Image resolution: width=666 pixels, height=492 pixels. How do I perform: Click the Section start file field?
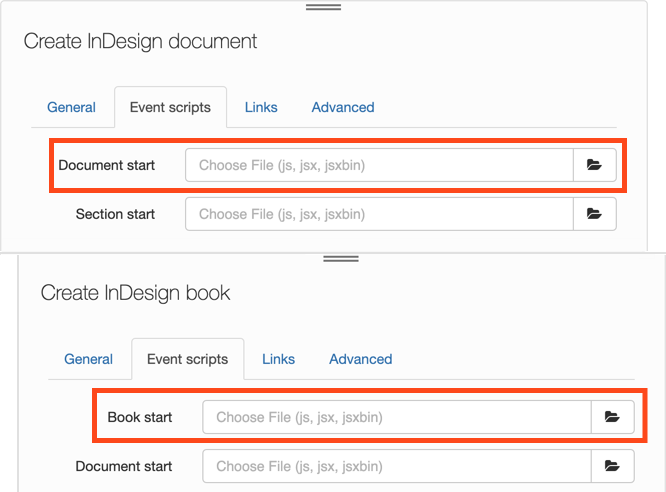379,214
